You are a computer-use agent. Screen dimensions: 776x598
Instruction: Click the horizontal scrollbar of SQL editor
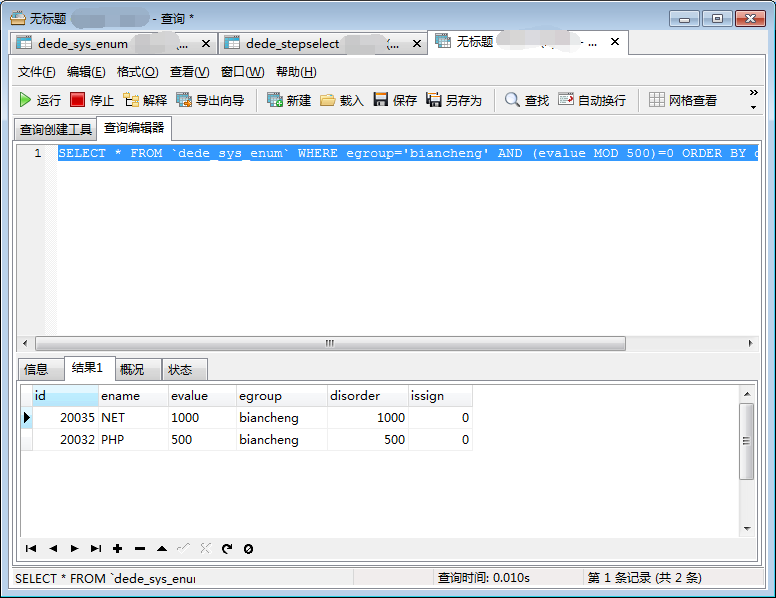point(328,343)
